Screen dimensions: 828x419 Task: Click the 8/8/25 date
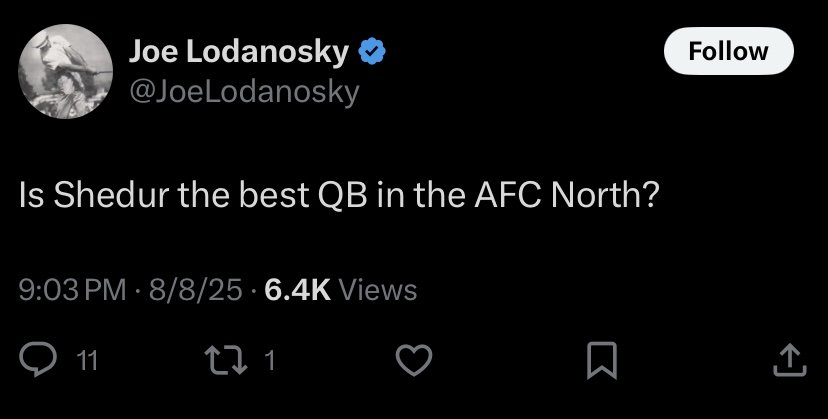[195, 290]
